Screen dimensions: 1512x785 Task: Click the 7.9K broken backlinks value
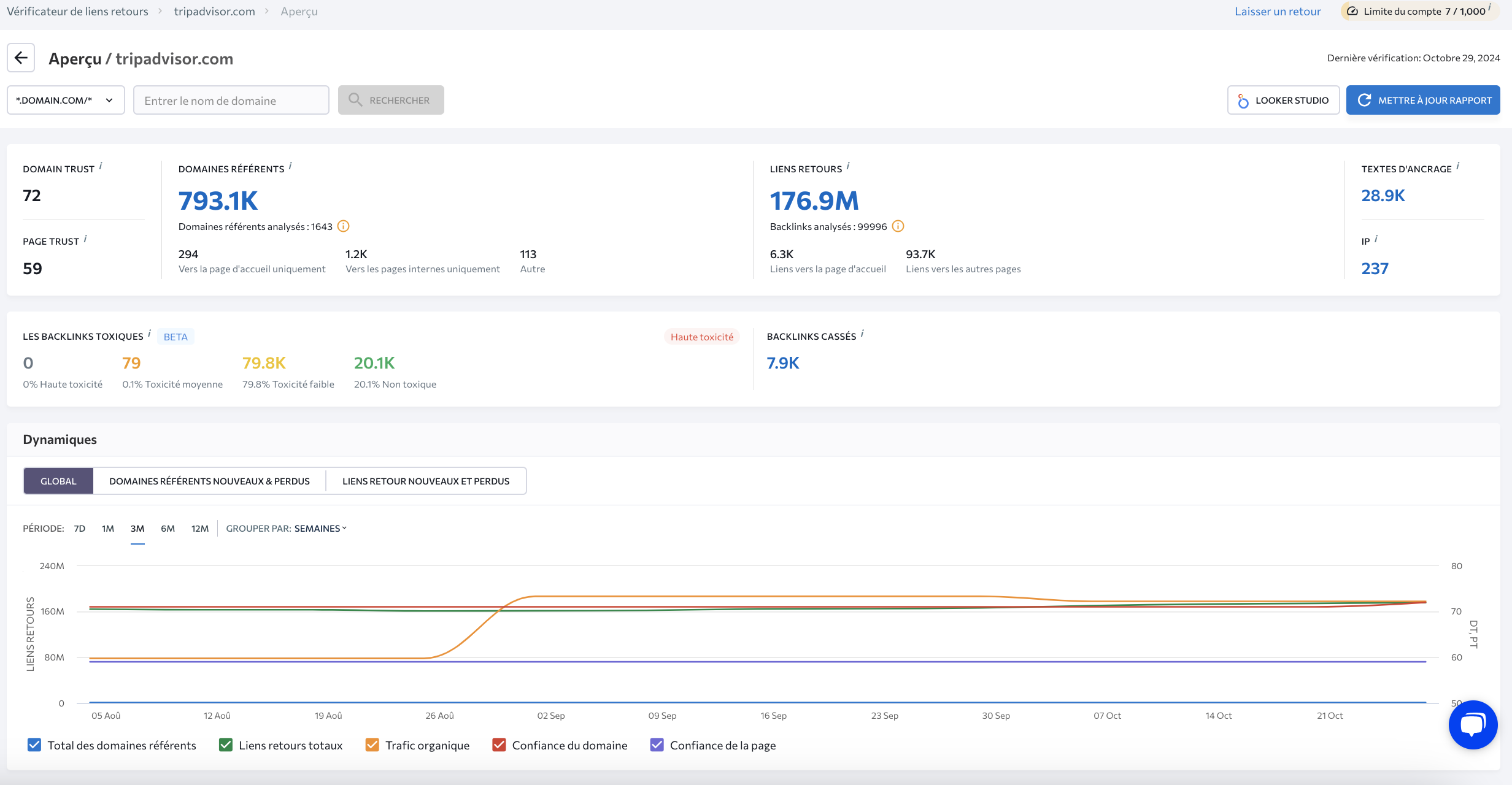783,362
